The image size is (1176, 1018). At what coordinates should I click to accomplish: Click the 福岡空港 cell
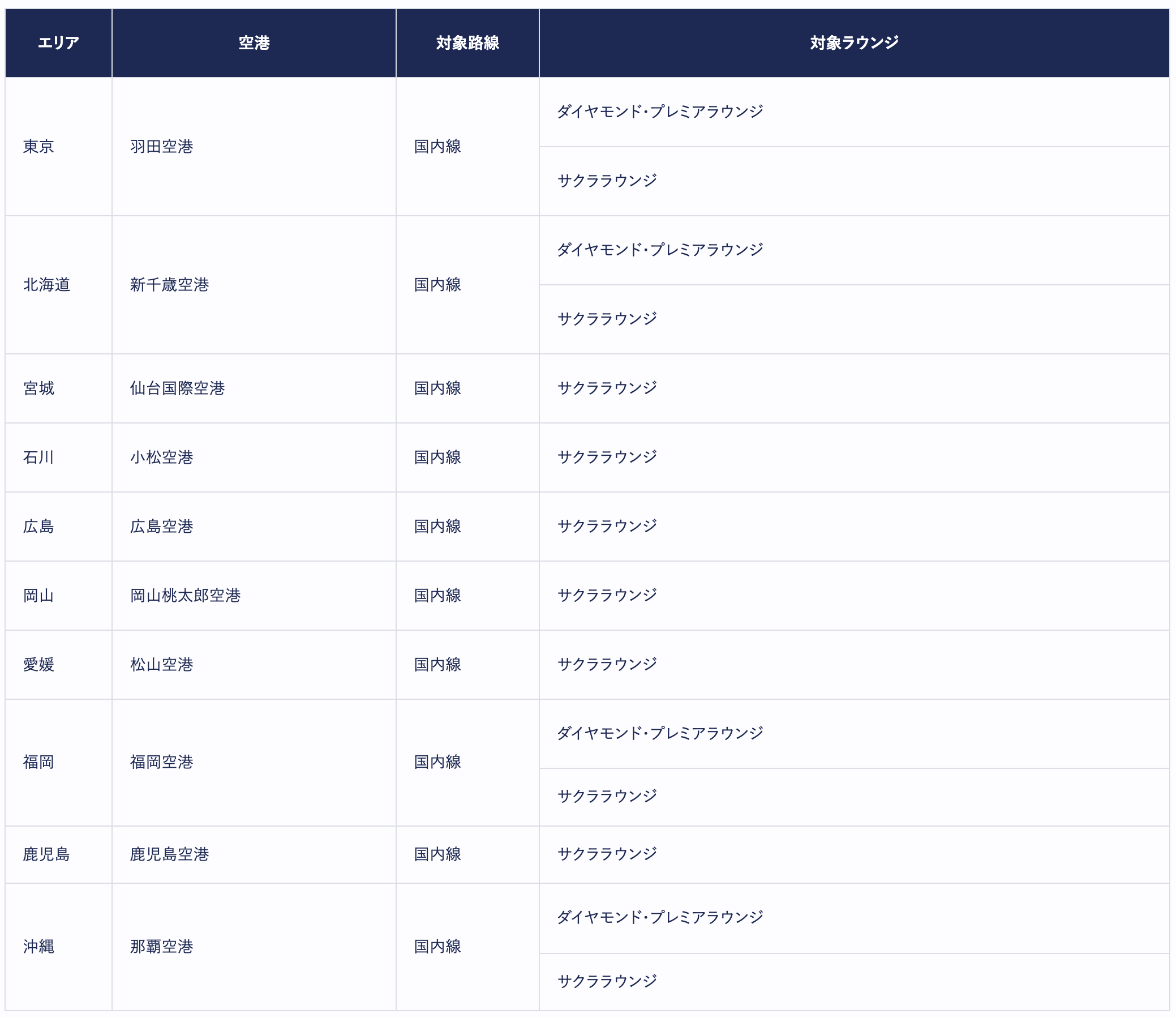point(162,762)
